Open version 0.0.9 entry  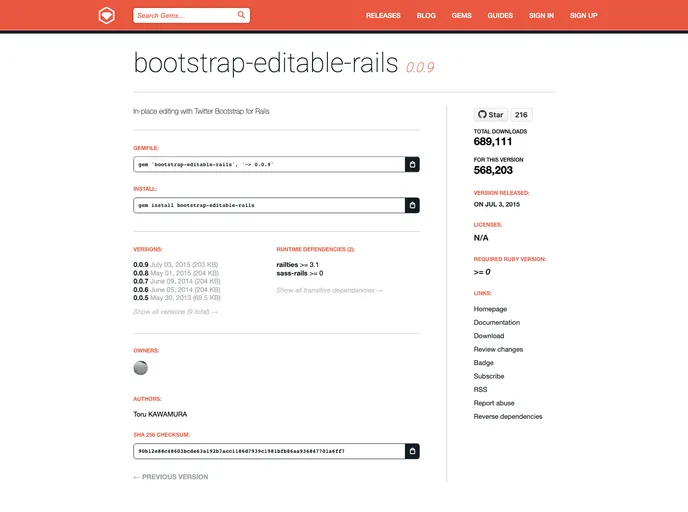141,265
